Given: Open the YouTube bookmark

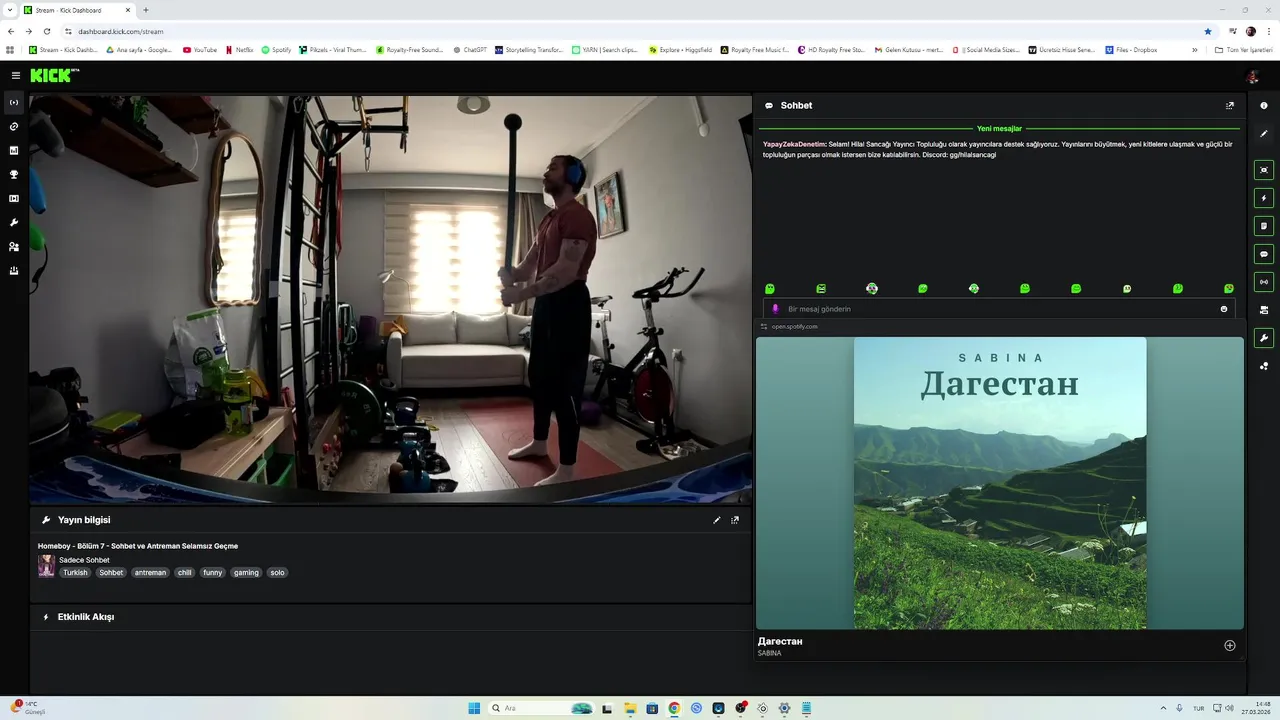Looking at the screenshot, I should tap(200, 49).
